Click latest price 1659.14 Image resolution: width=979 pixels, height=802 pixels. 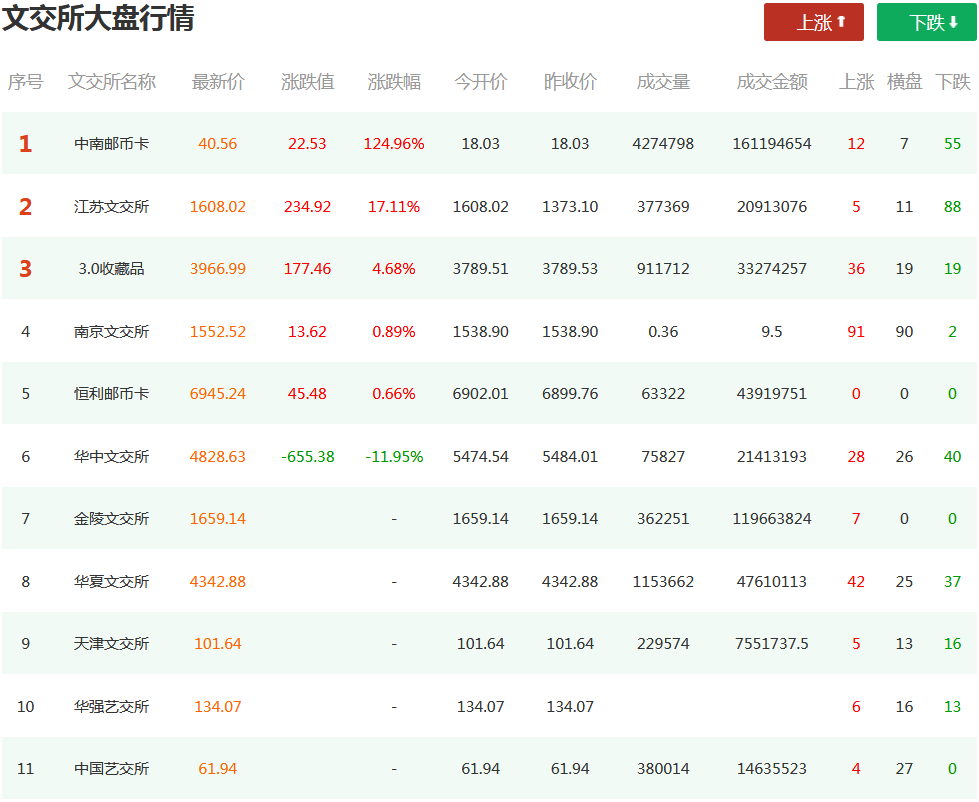(218, 519)
